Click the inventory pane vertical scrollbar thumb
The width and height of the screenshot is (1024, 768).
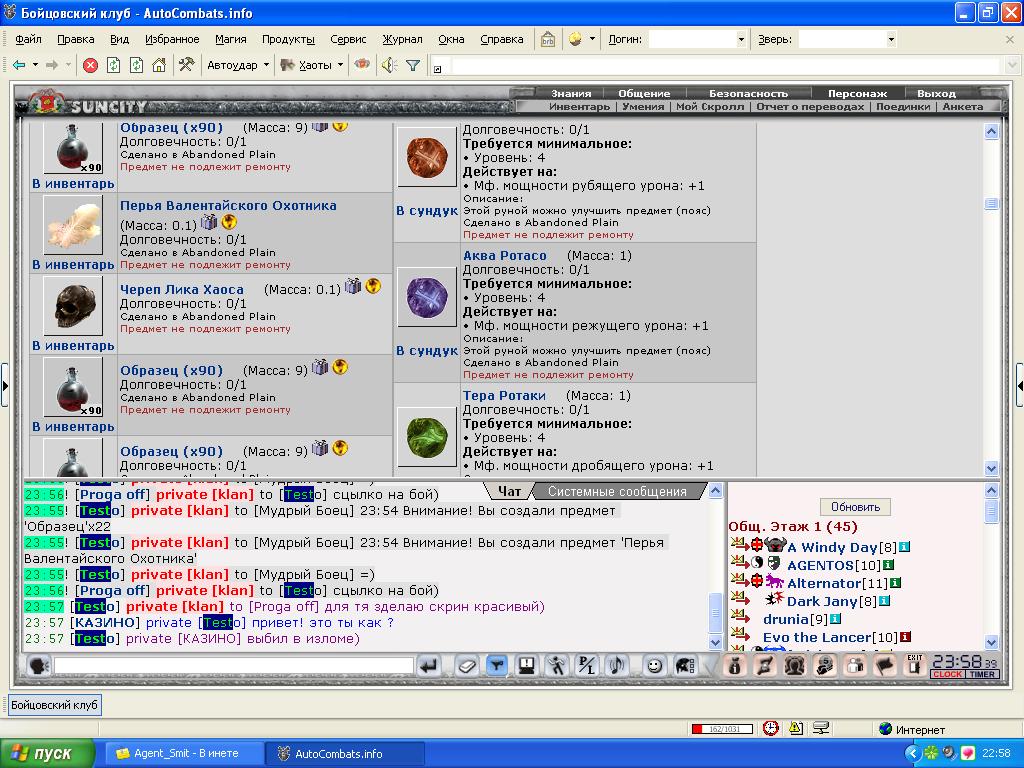point(991,204)
